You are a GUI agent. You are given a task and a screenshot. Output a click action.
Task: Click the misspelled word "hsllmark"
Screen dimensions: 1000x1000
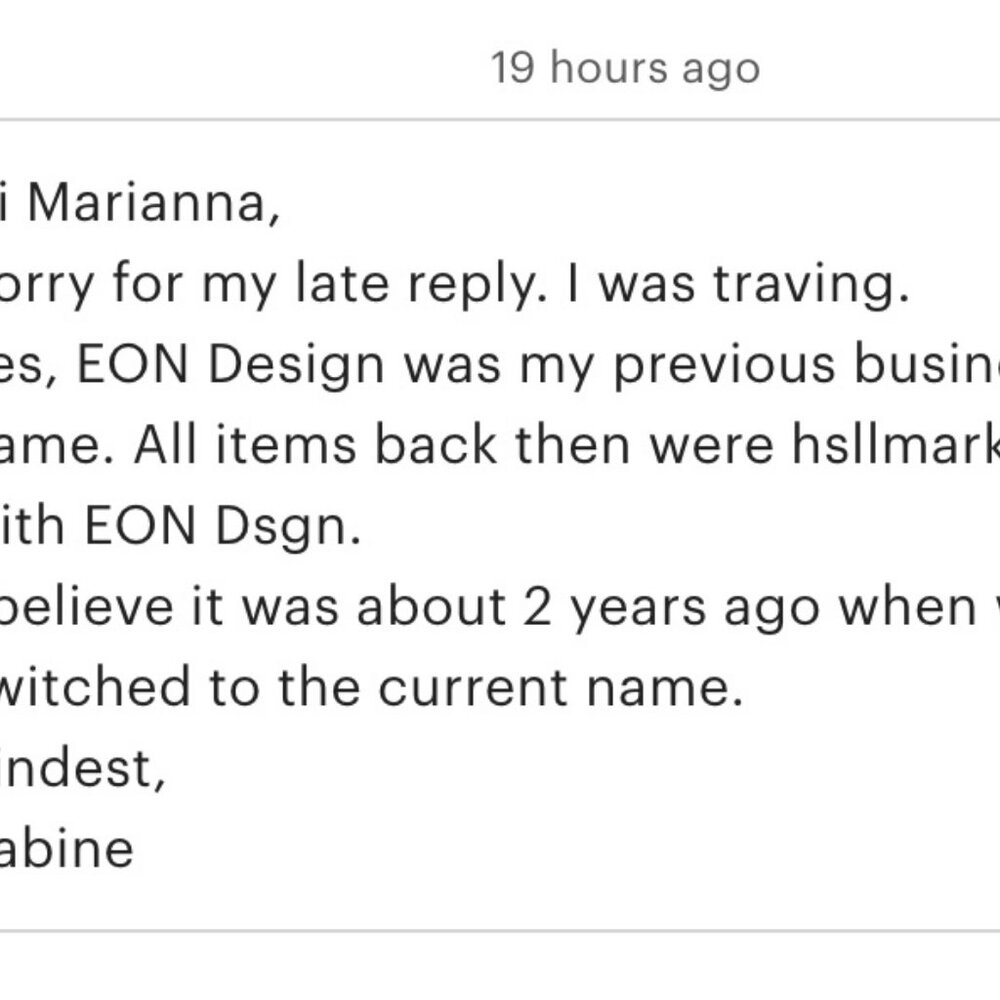(x=895, y=445)
